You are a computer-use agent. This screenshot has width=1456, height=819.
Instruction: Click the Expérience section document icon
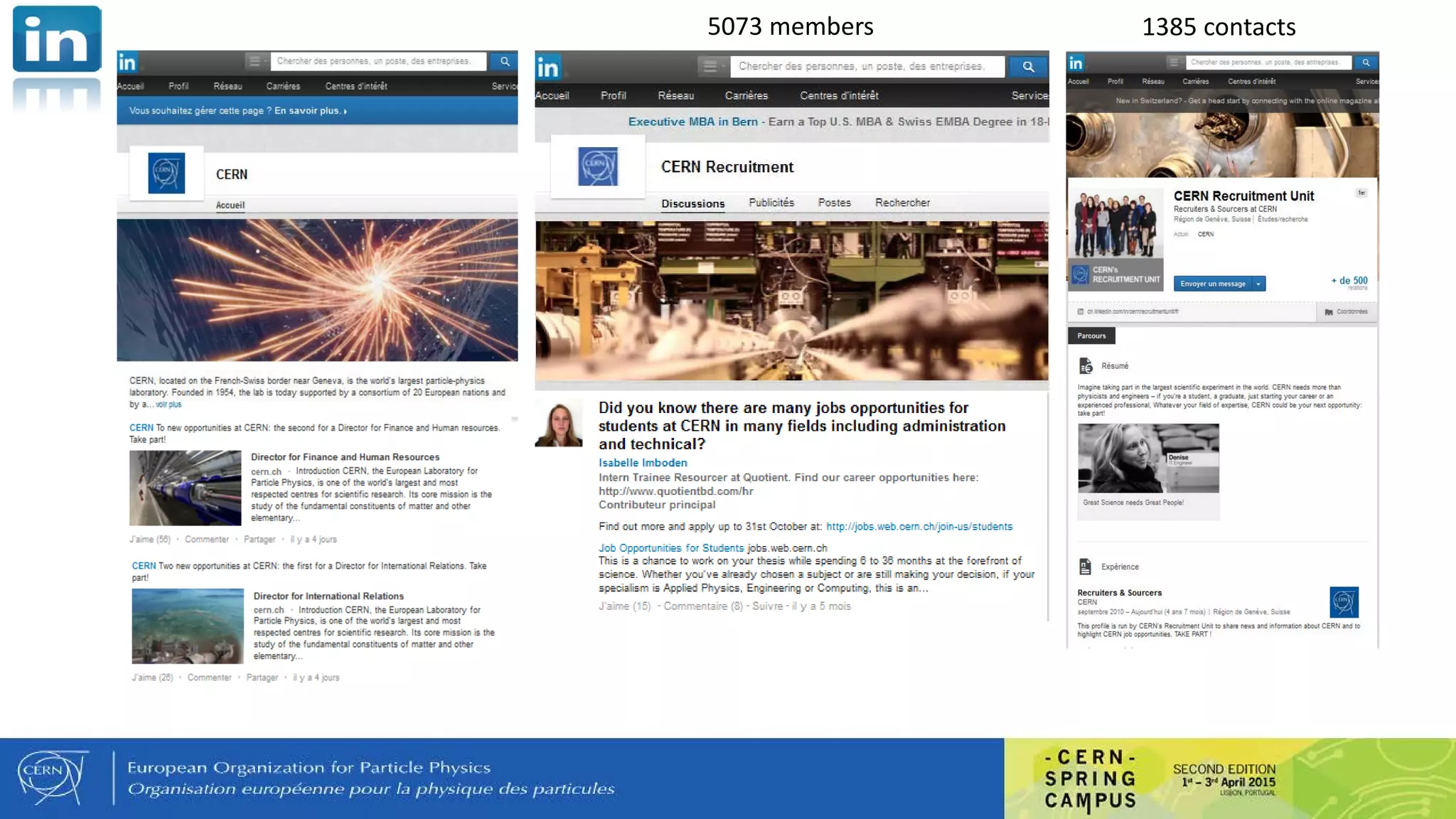coord(1085,567)
